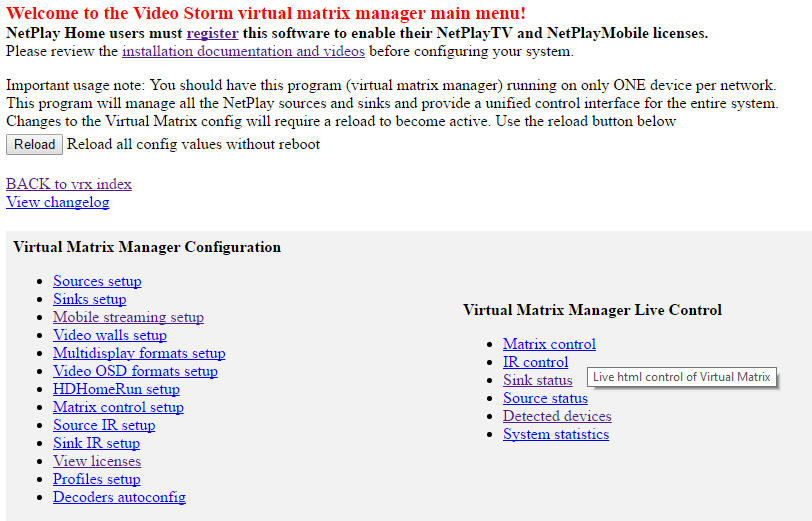Open Matrix control setup link
This screenshot has width=812, height=521.
[x=118, y=407]
